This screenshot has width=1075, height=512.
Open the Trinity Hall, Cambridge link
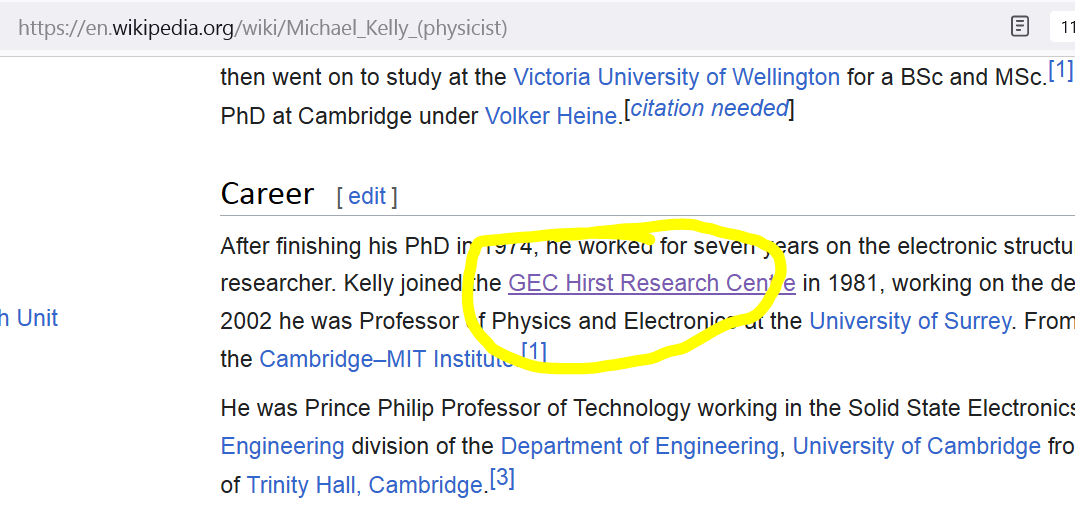[365, 485]
